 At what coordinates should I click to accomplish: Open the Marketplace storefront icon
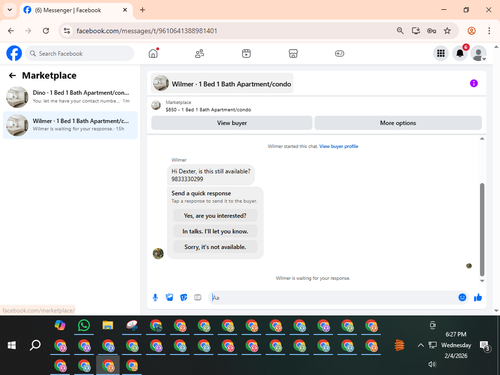[x=293, y=53]
